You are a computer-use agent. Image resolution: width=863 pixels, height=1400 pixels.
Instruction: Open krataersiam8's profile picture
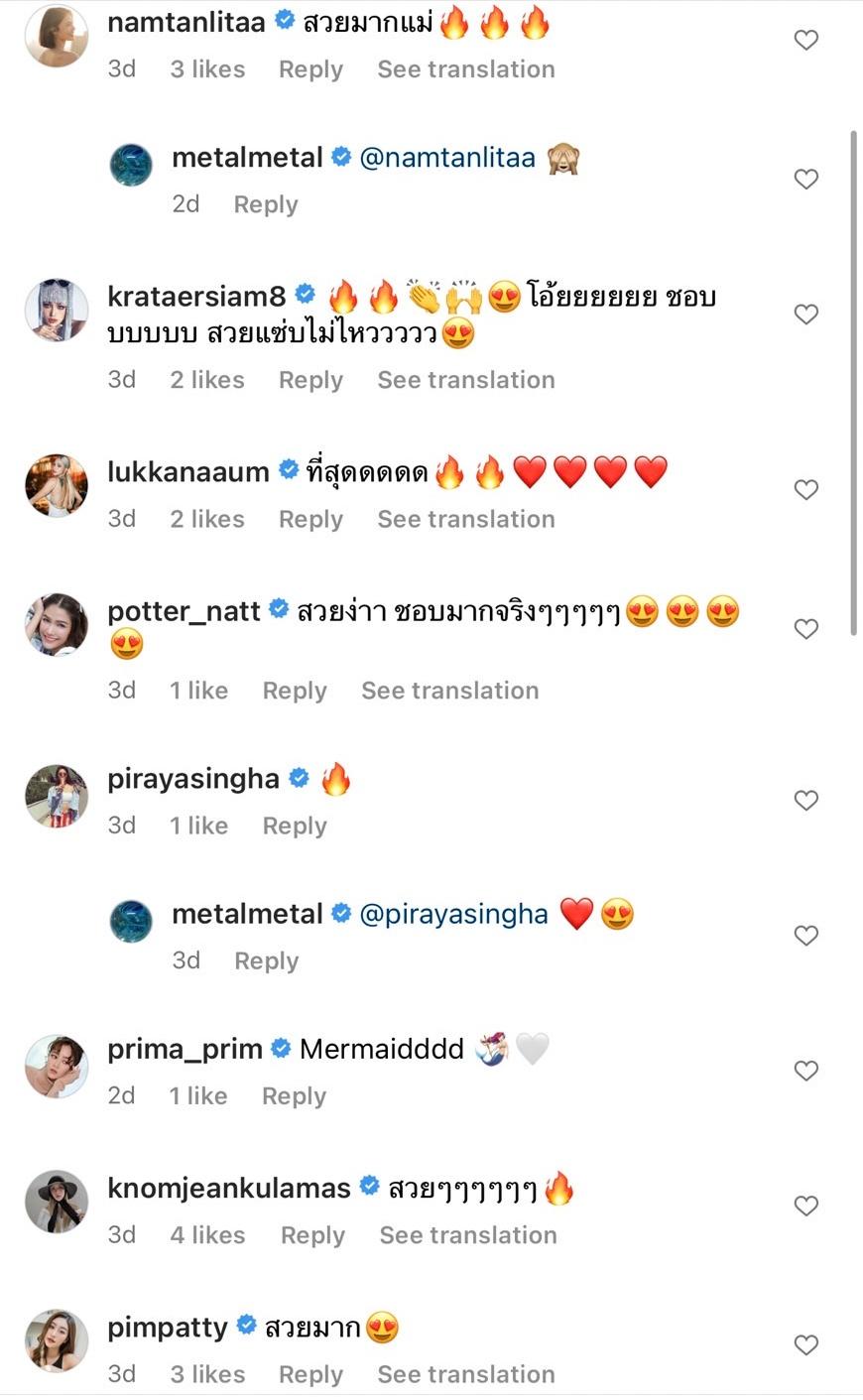point(57,310)
